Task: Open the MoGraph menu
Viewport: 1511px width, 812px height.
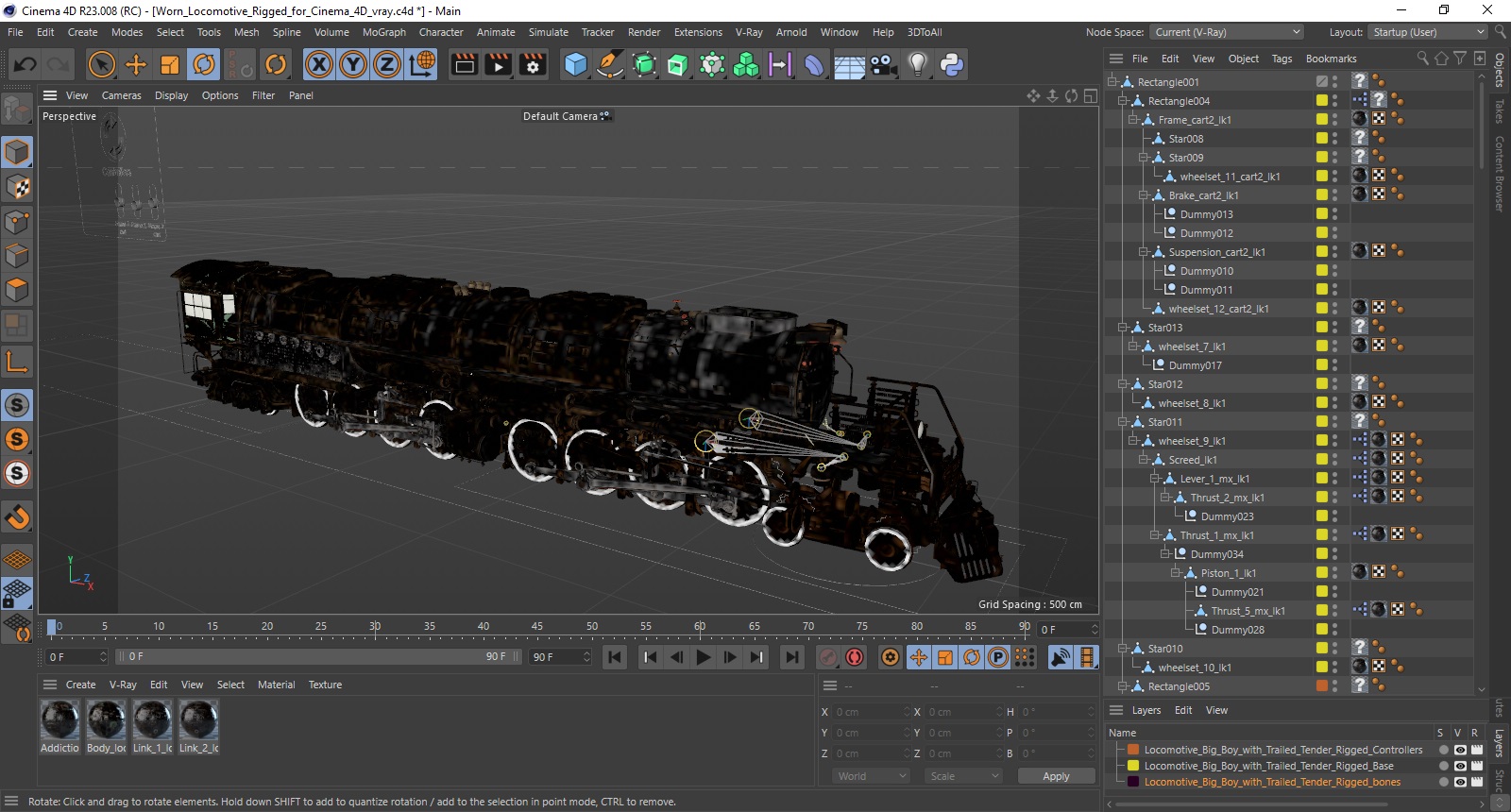Action: click(x=383, y=32)
